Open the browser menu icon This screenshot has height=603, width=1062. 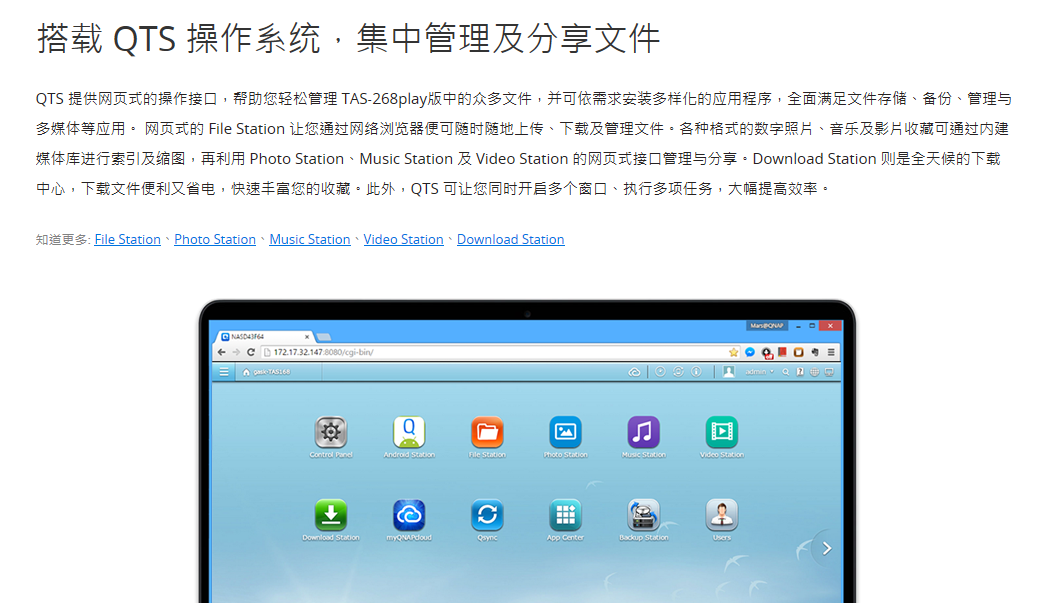tap(831, 352)
